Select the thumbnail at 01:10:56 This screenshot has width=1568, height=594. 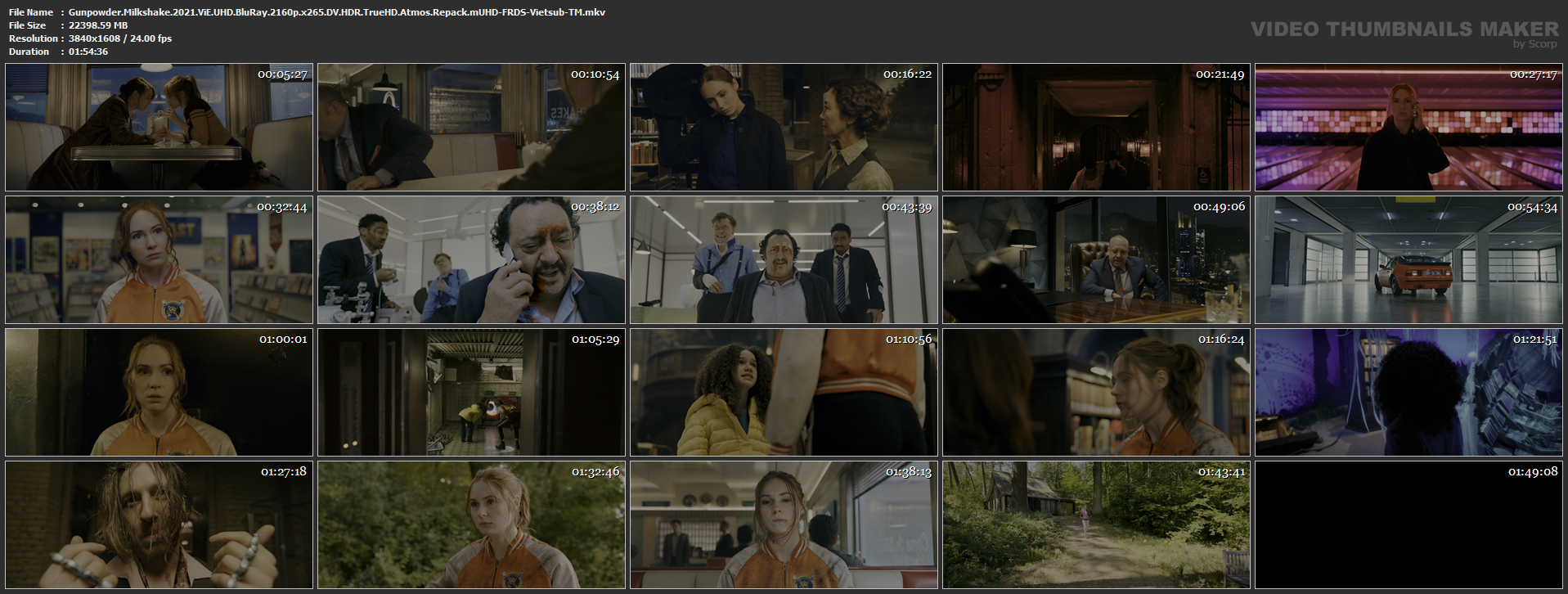[784, 393]
